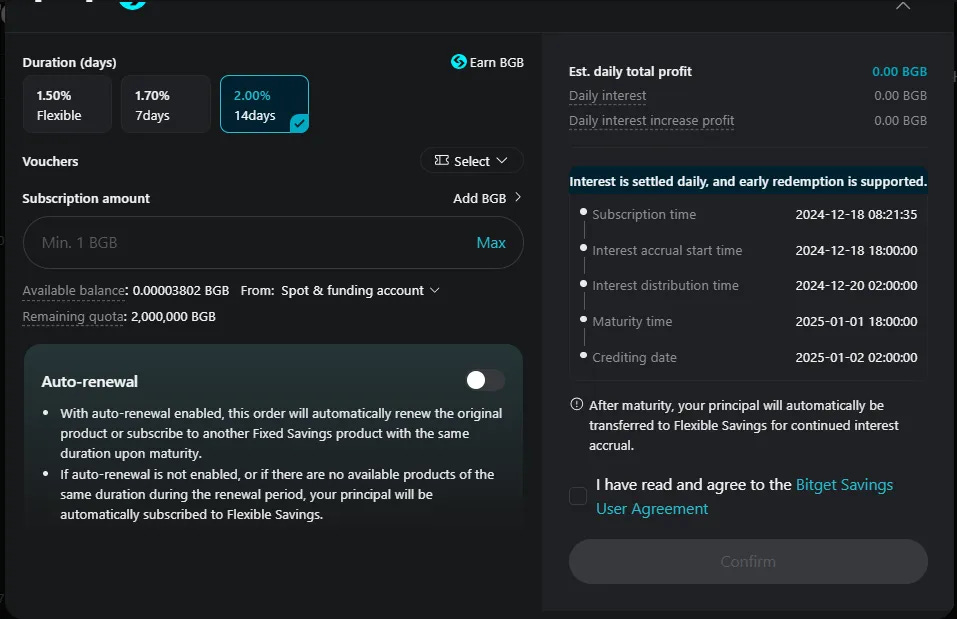Check the Bitget Savings agreement checkbox
The image size is (957, 619).
(577, 496)
